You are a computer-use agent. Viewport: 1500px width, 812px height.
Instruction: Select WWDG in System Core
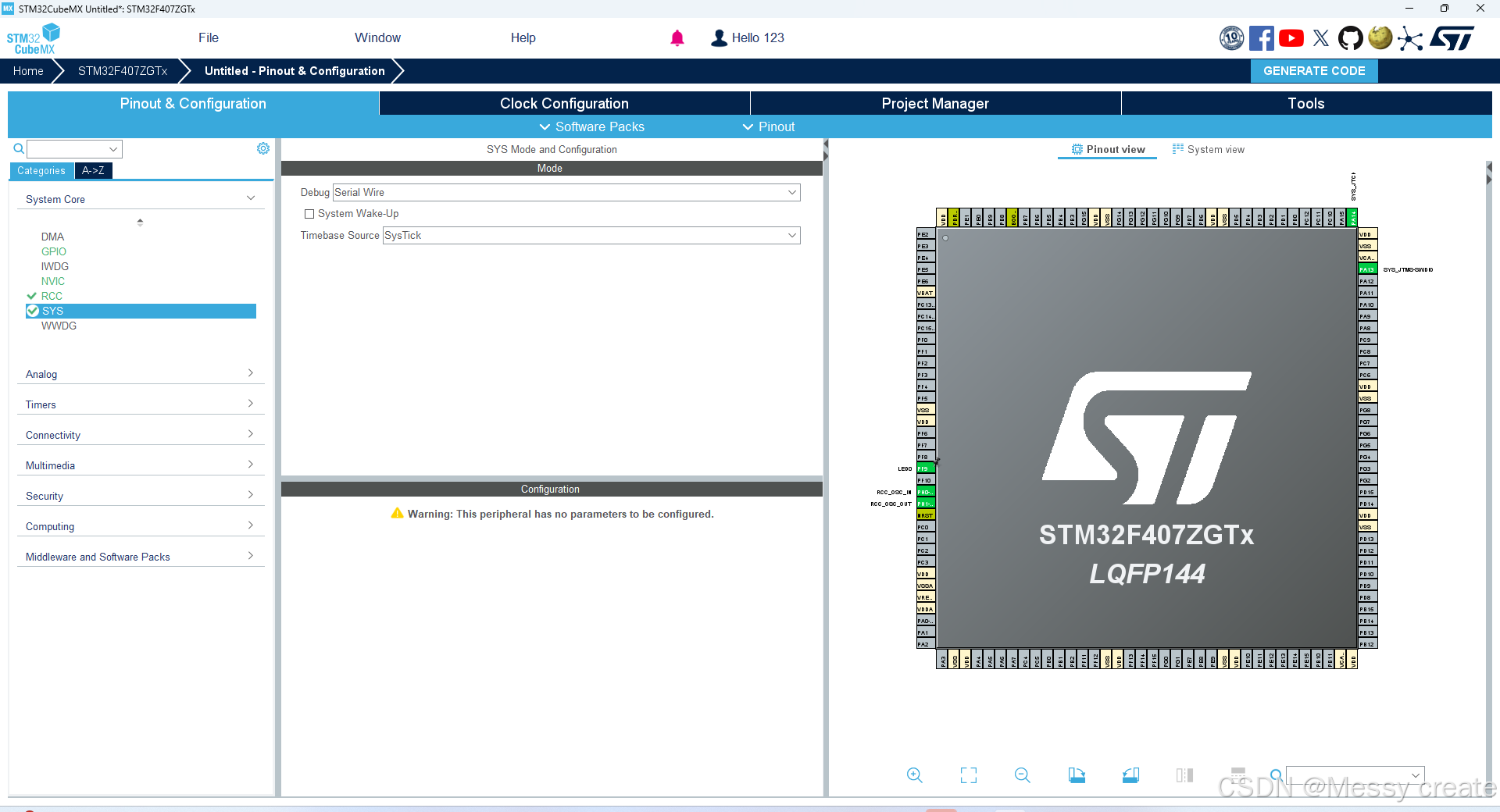59,326
